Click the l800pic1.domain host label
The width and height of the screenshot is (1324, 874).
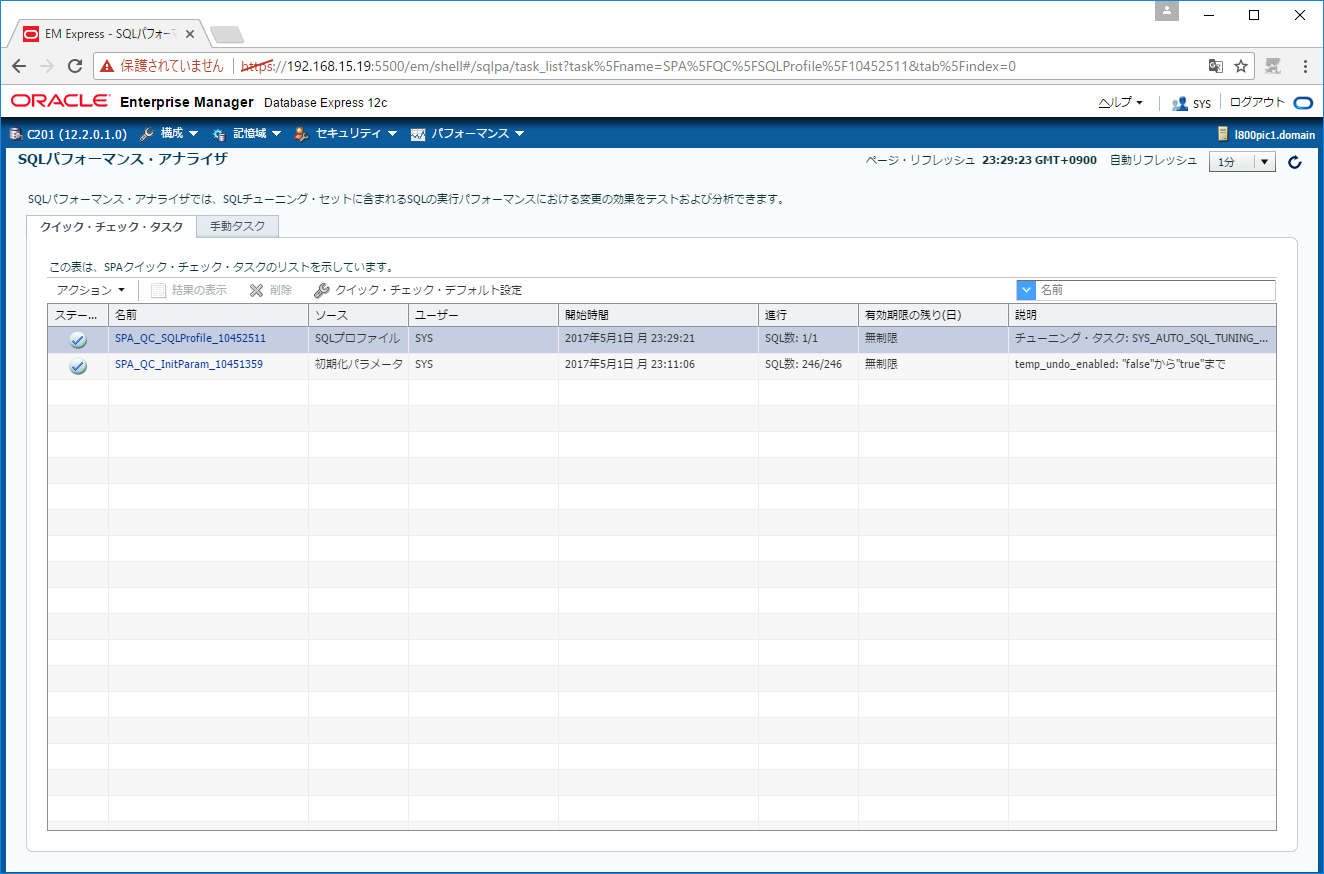[1265, 134]
